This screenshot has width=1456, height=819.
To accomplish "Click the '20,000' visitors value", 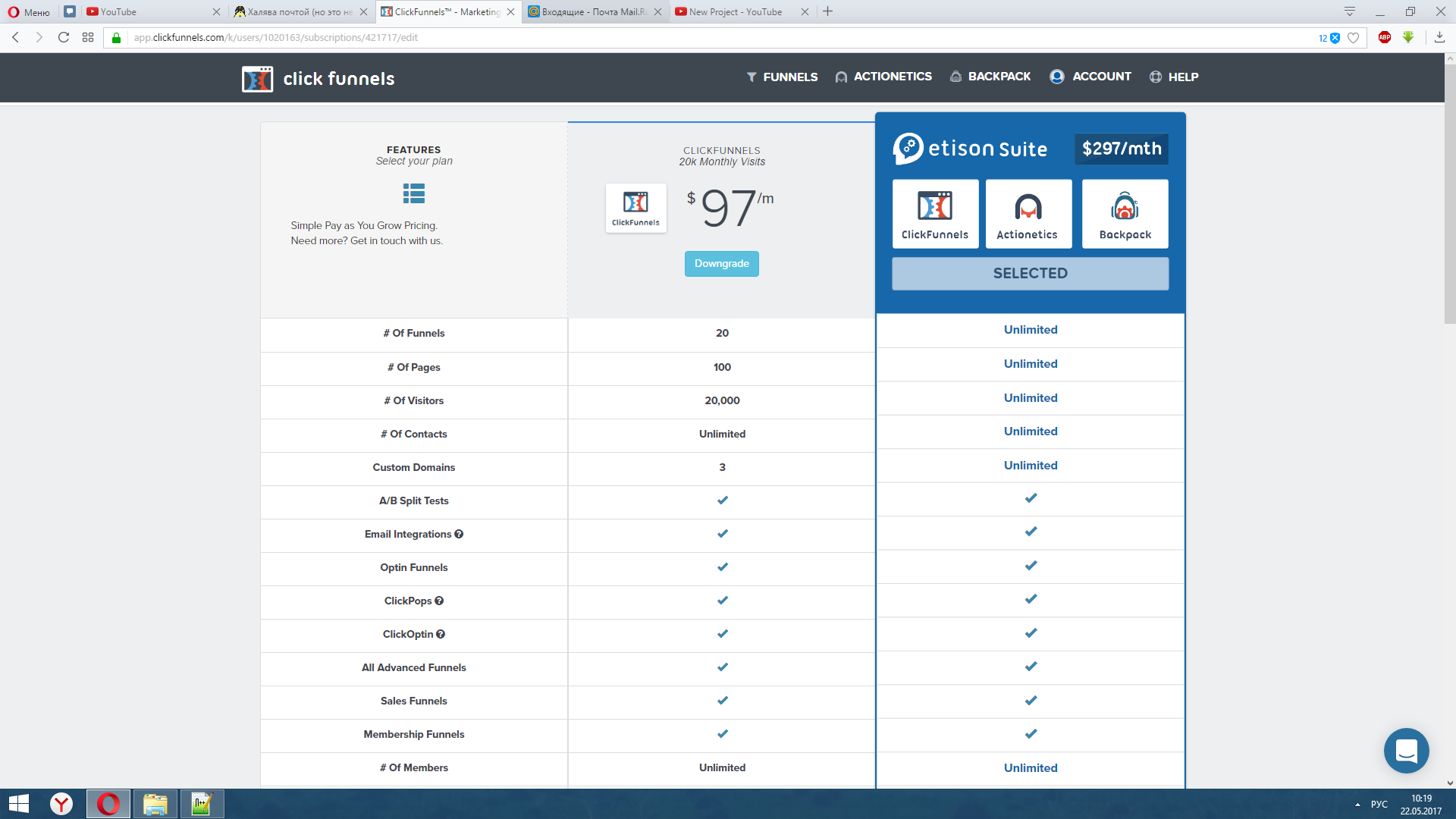I will coord(722,401).
